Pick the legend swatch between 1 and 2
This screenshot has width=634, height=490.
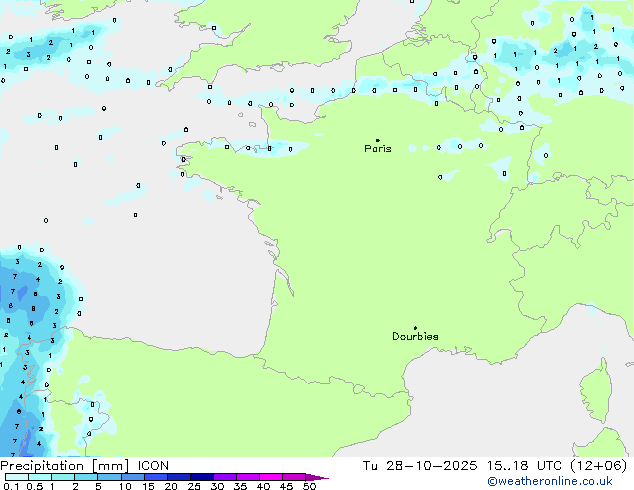[63, 477]
